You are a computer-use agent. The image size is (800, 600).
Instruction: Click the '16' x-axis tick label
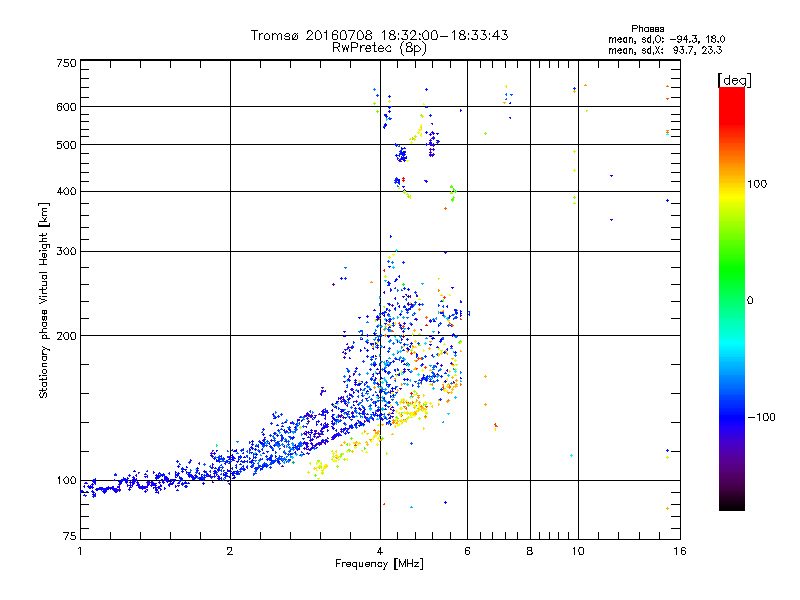pos(680,551)
